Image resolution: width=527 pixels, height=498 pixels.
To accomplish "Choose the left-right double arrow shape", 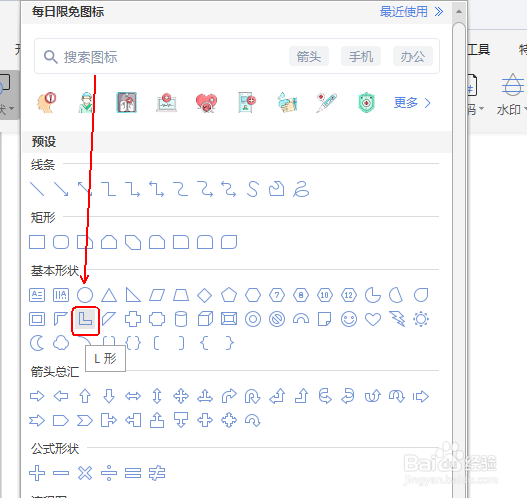I will pos(133,397).
